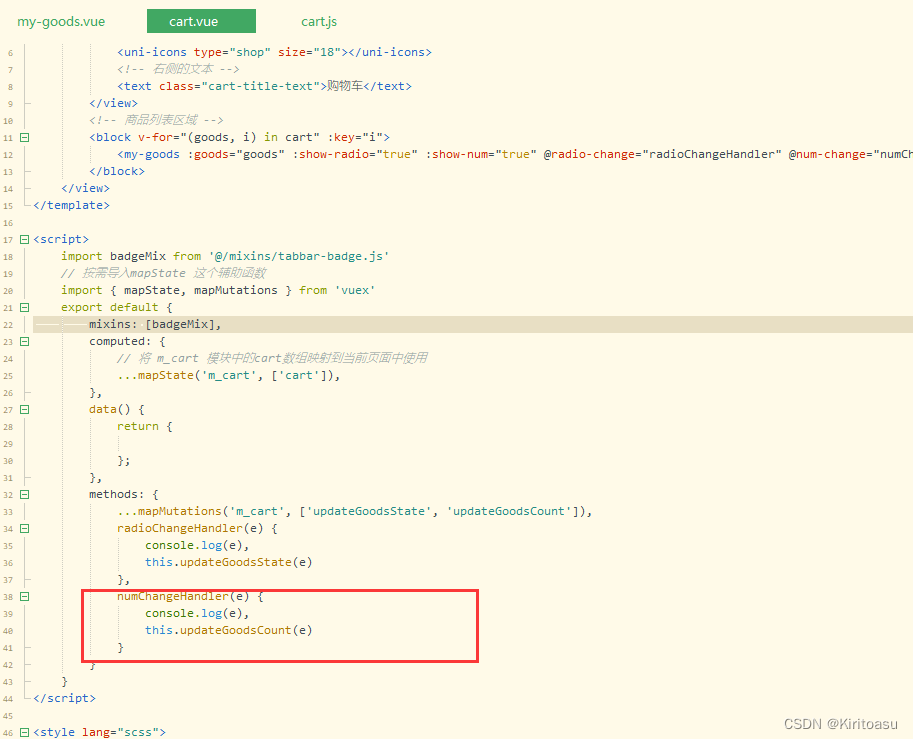The image size is (913, 739).
Task: Switch to the my-goods.vue tab
Action: coord(61,22)
